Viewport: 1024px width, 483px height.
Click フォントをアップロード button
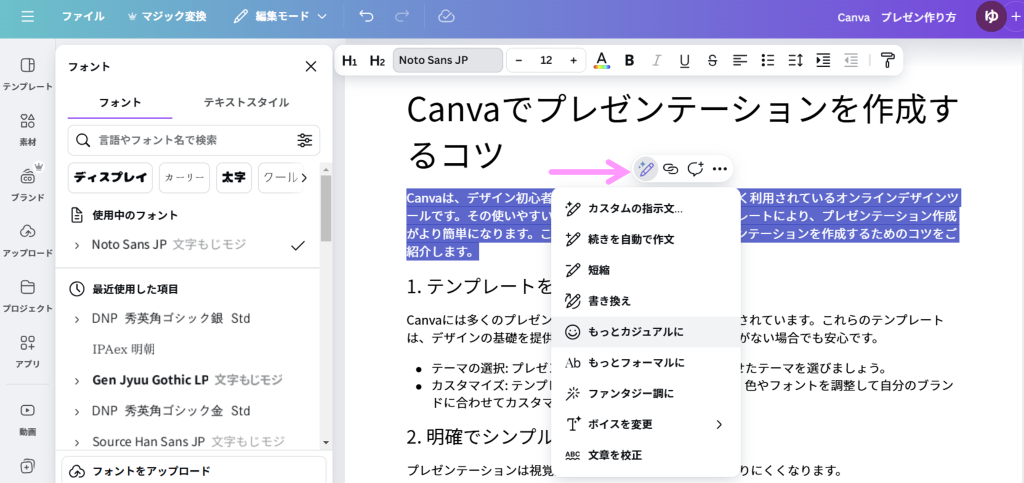193,470
